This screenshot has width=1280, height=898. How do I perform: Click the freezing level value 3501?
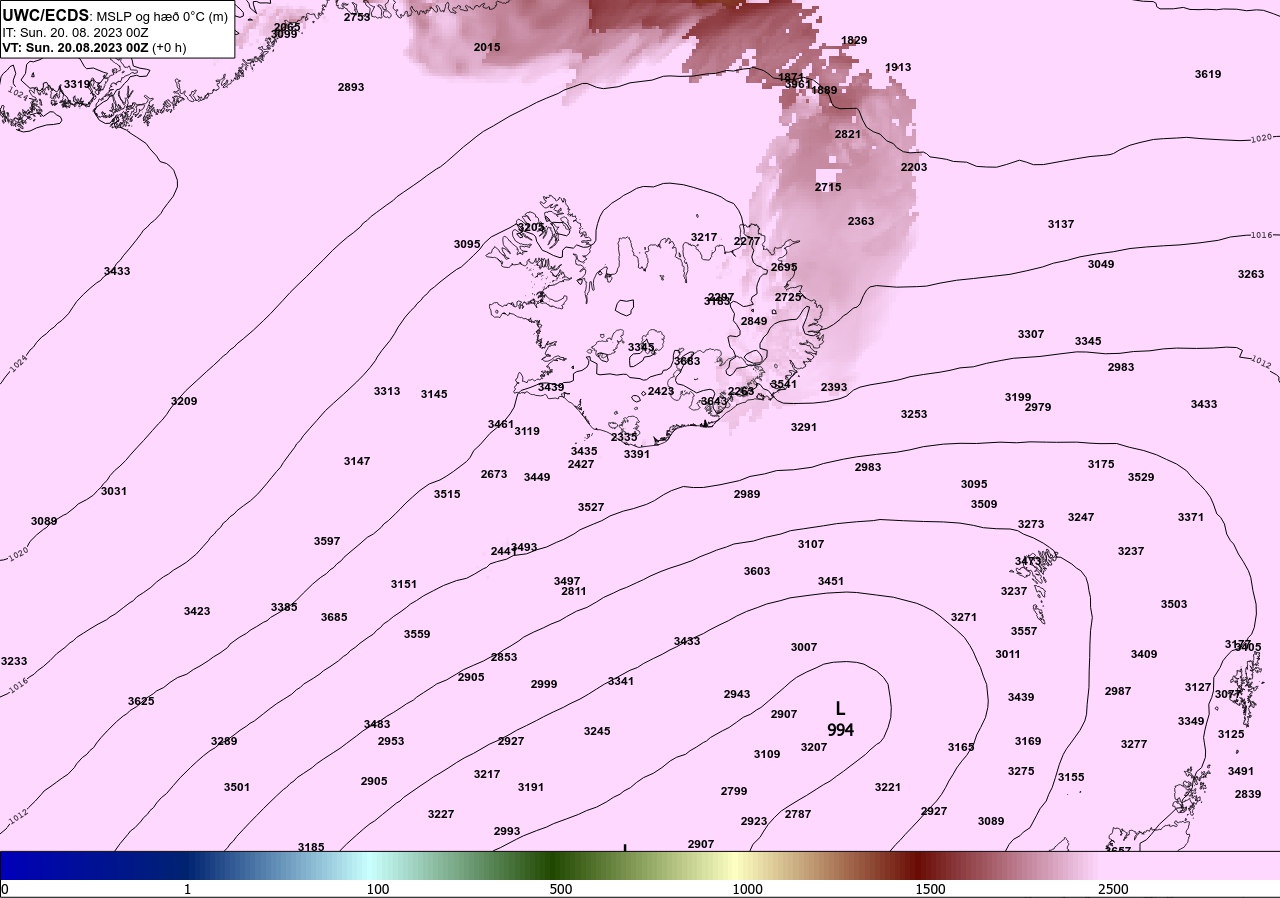tap(237, 787)
